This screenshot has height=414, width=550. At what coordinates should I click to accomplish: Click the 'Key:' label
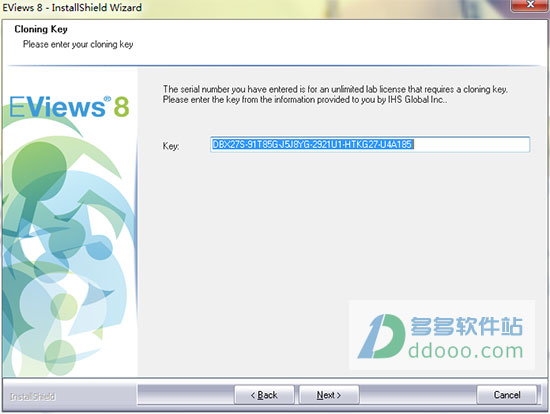(x=171, y=146)
